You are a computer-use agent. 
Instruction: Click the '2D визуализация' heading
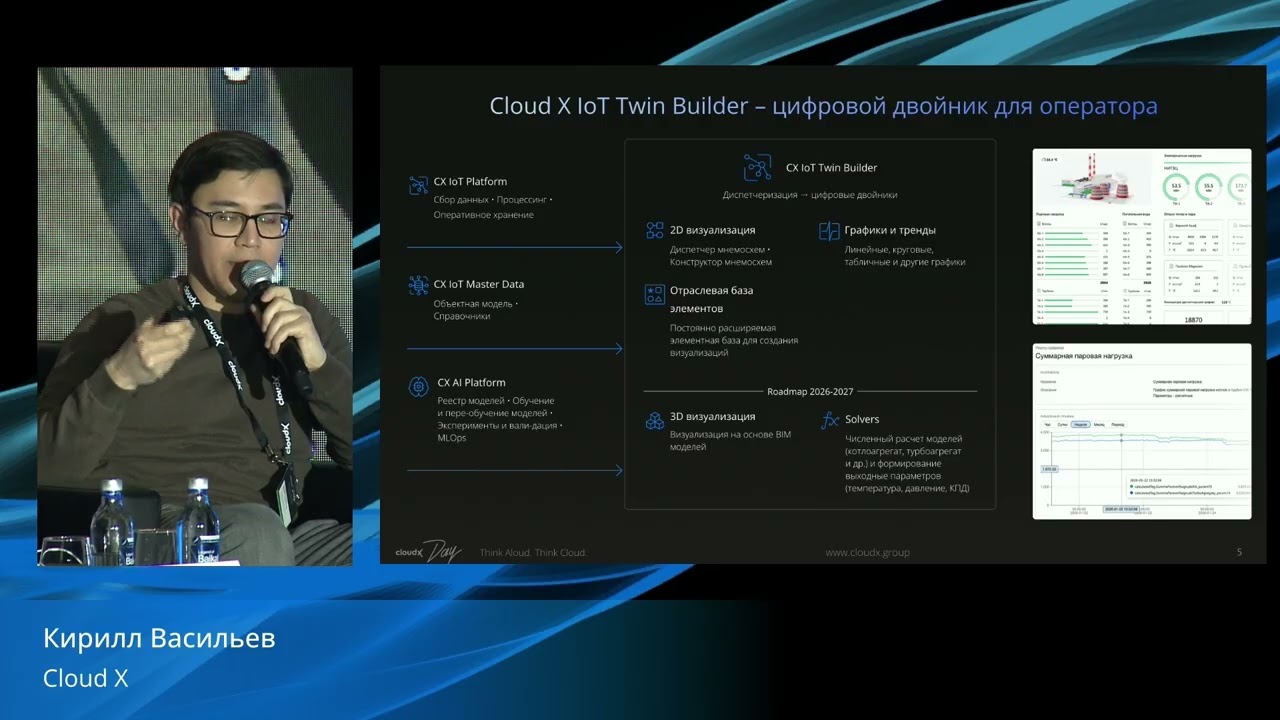click(713, 230)
